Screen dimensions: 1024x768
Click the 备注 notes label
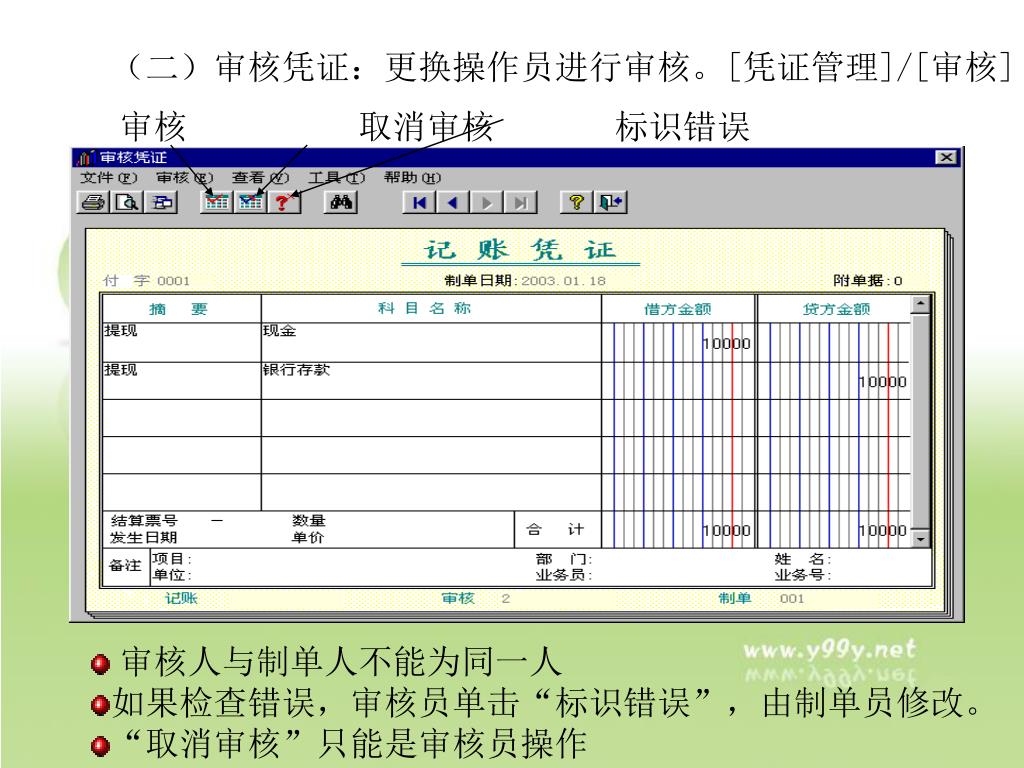[125, 566]
